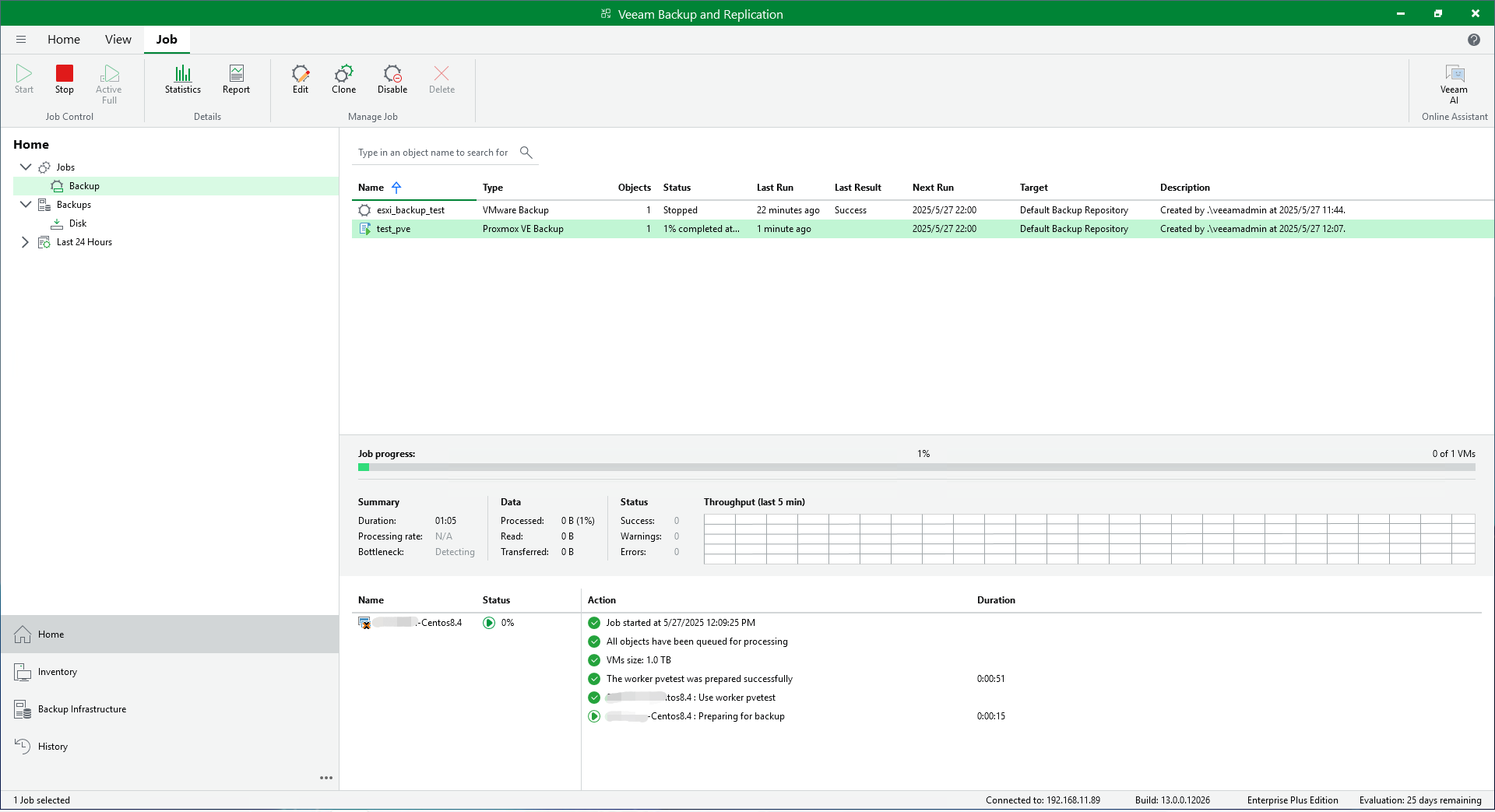
Task: Select the esxi_backup_test job row
Action: [x=923, y=210]
